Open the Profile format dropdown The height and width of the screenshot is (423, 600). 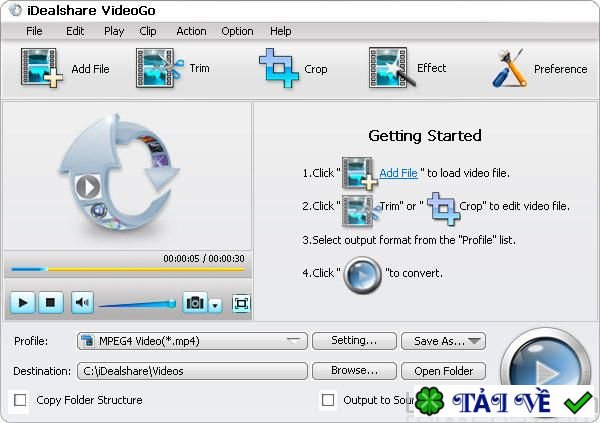(192, 341)
